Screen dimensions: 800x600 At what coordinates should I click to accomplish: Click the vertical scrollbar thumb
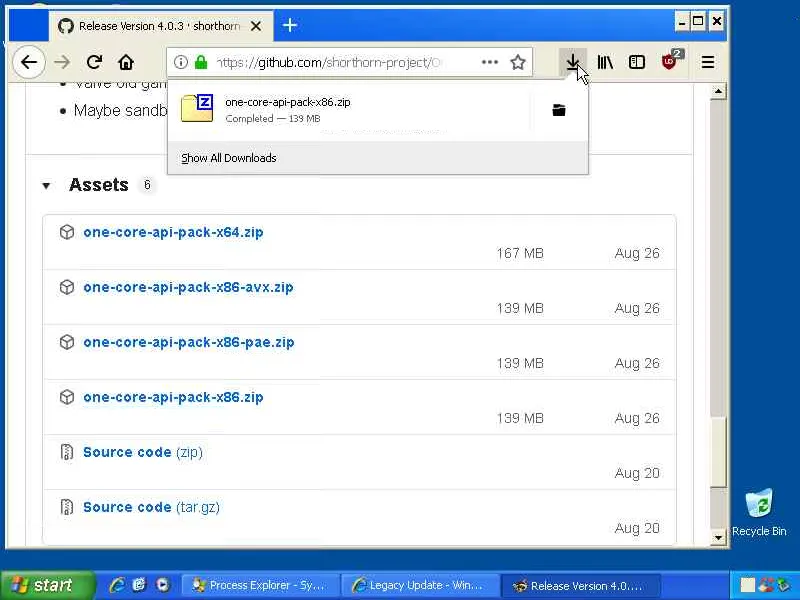(x=718, y=451)
